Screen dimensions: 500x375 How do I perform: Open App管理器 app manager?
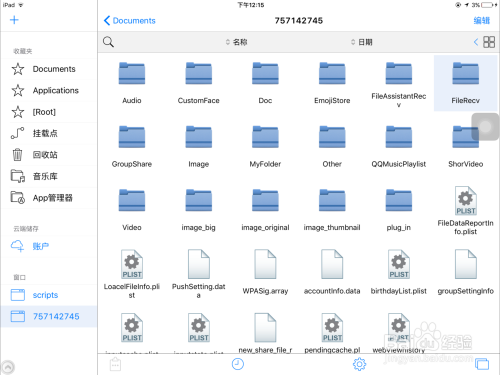coord(49,198)
